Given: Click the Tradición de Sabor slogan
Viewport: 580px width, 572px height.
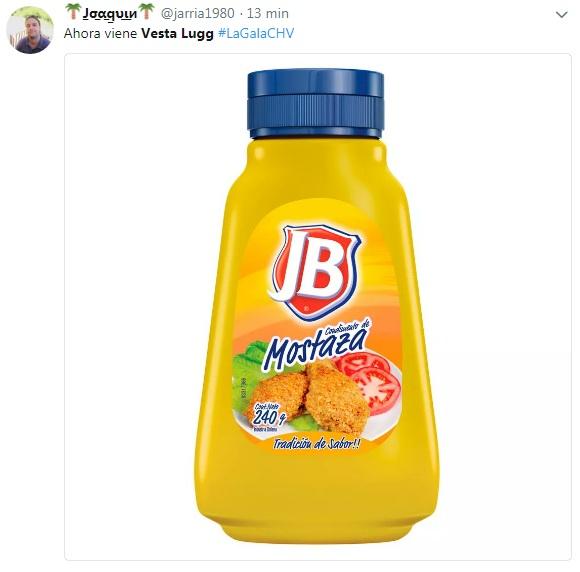Looking at the screenshot, I should tap(317, 444).
